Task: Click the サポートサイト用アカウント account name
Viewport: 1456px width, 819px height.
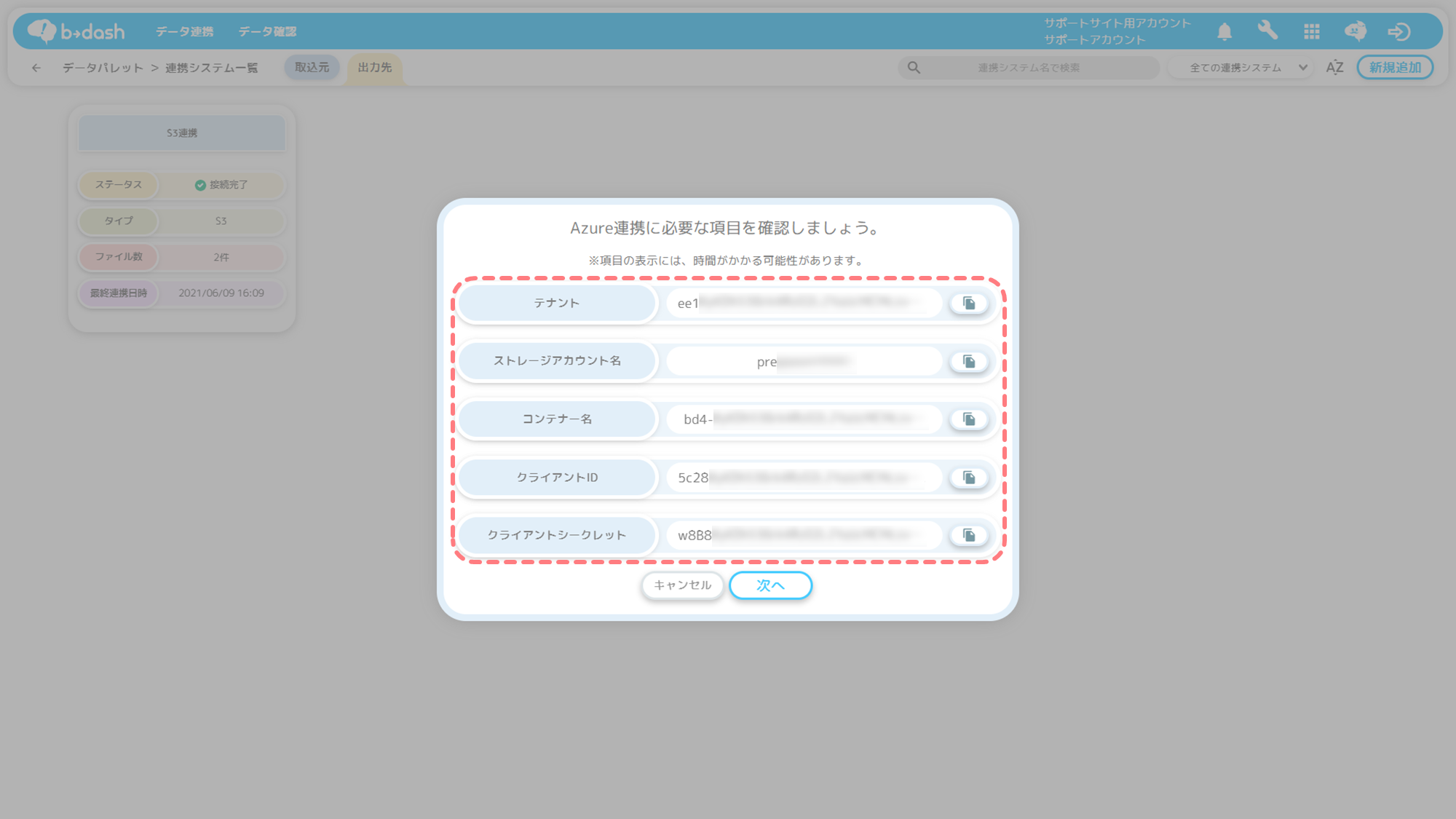Action: pos(1117,23)
